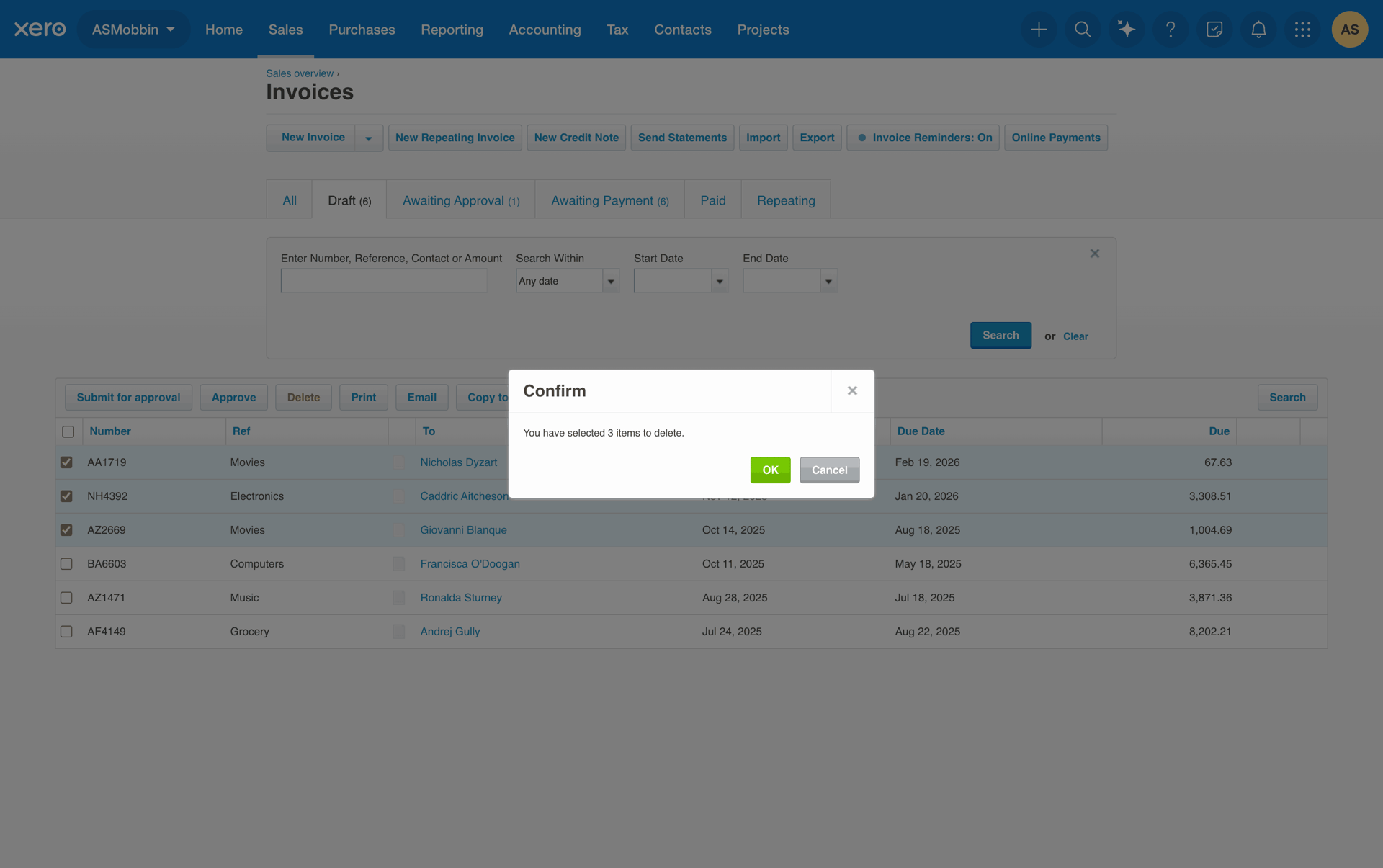This screenshot has height=868, width=1383.
Task: Switch to the Awaiting Approval tab
Action: click(x=461, y=200)
